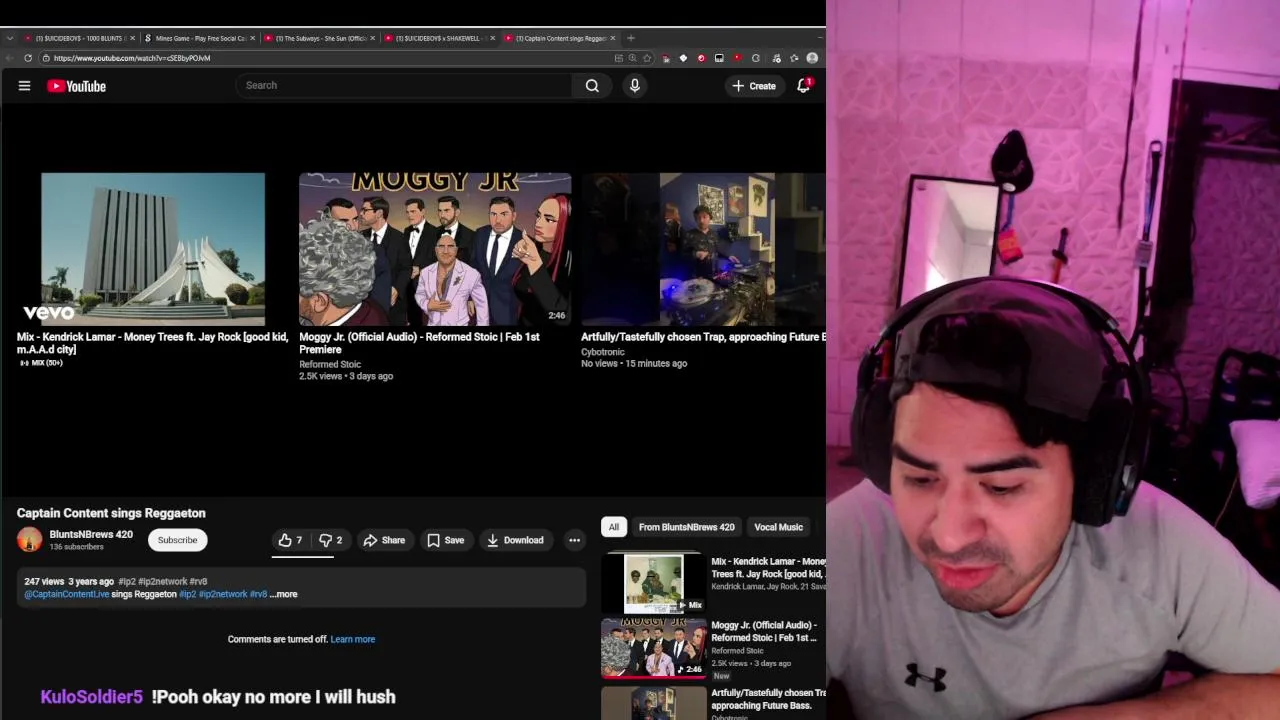This screenshot has height=720, width=1280.
Task: Select the Vocal Music chip
Action: coord(778,527)
